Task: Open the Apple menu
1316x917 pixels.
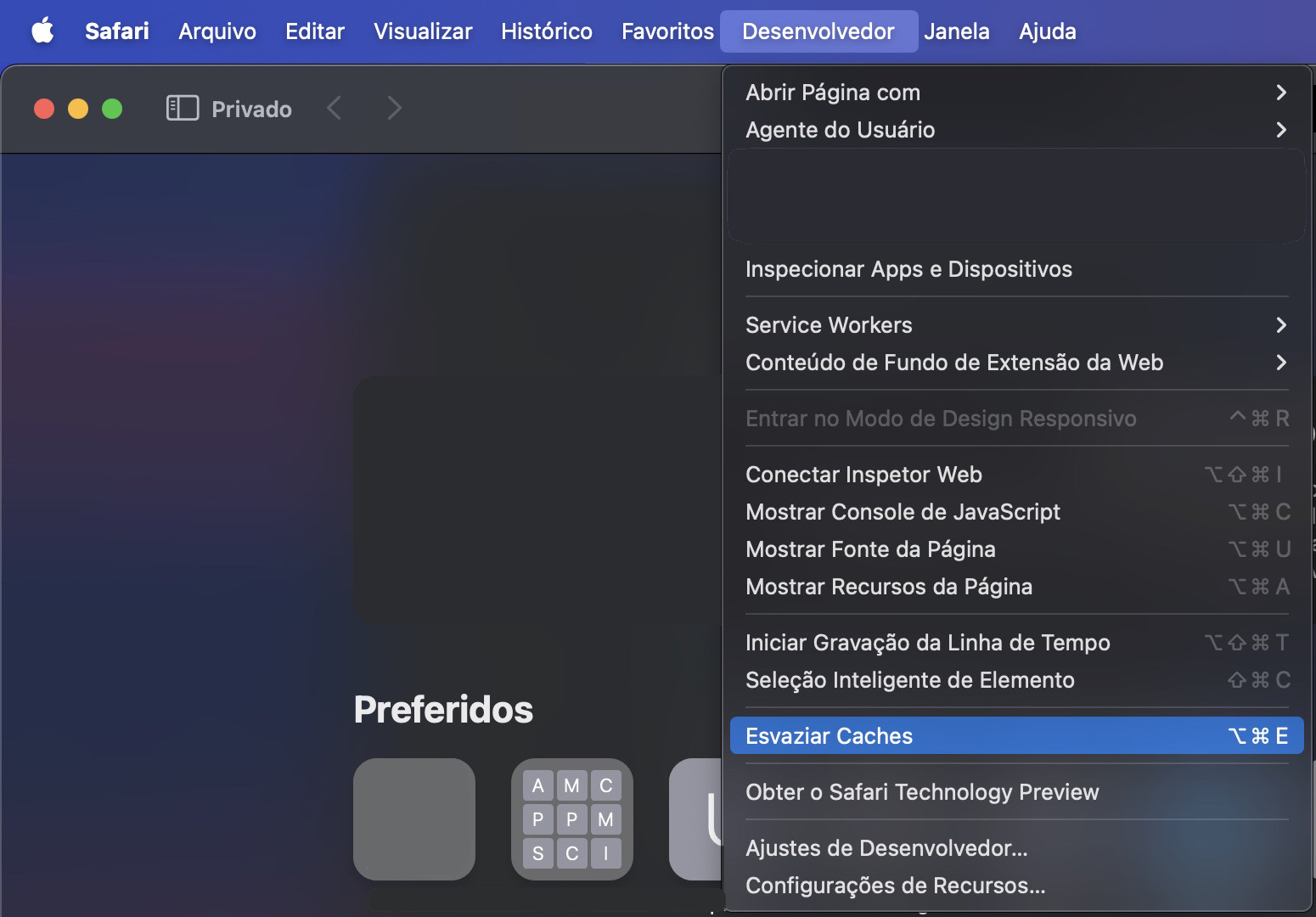Action: pos(42,31)
